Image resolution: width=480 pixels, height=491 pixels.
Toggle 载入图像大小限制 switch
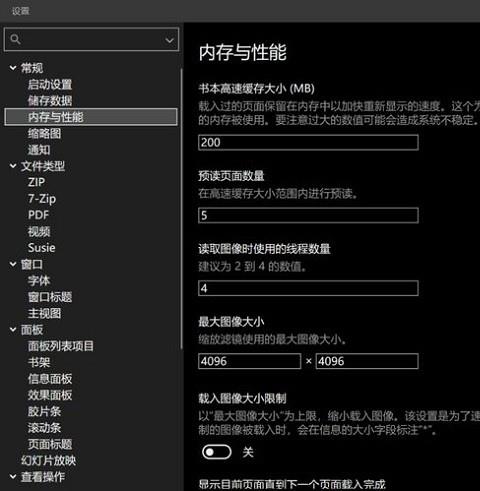(x=217, y=452)
